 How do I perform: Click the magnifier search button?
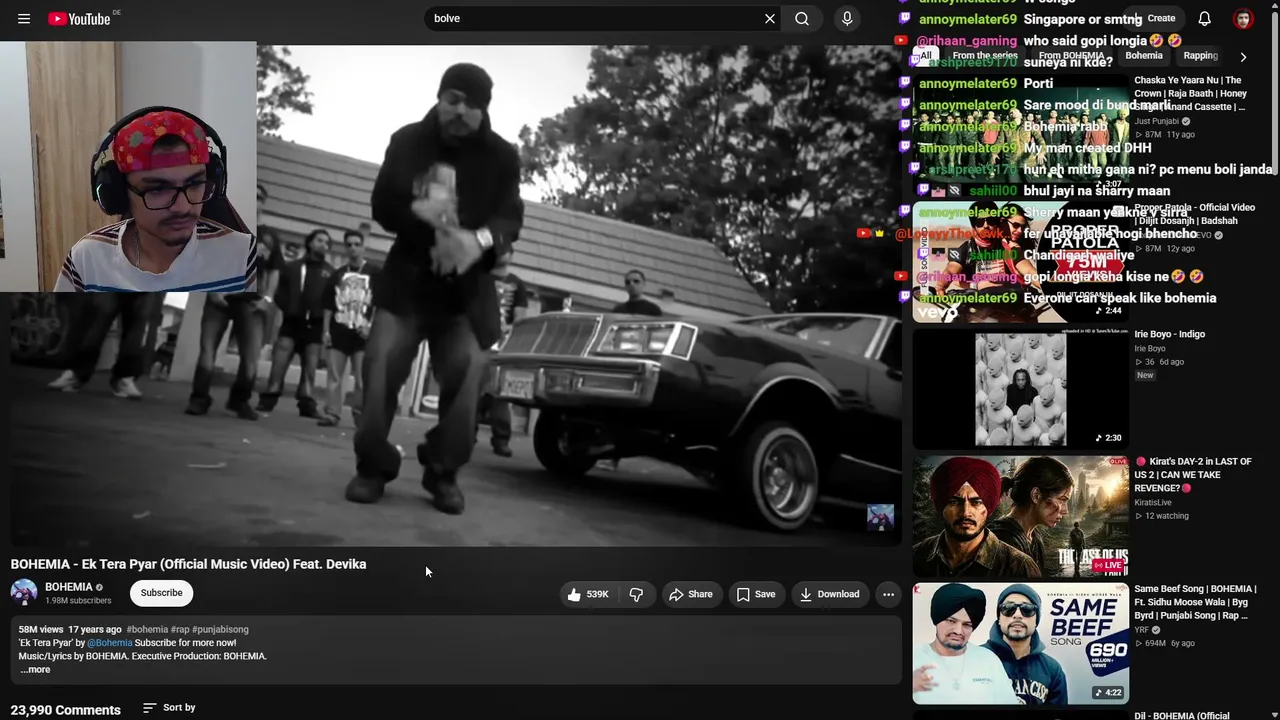[802, 19]
